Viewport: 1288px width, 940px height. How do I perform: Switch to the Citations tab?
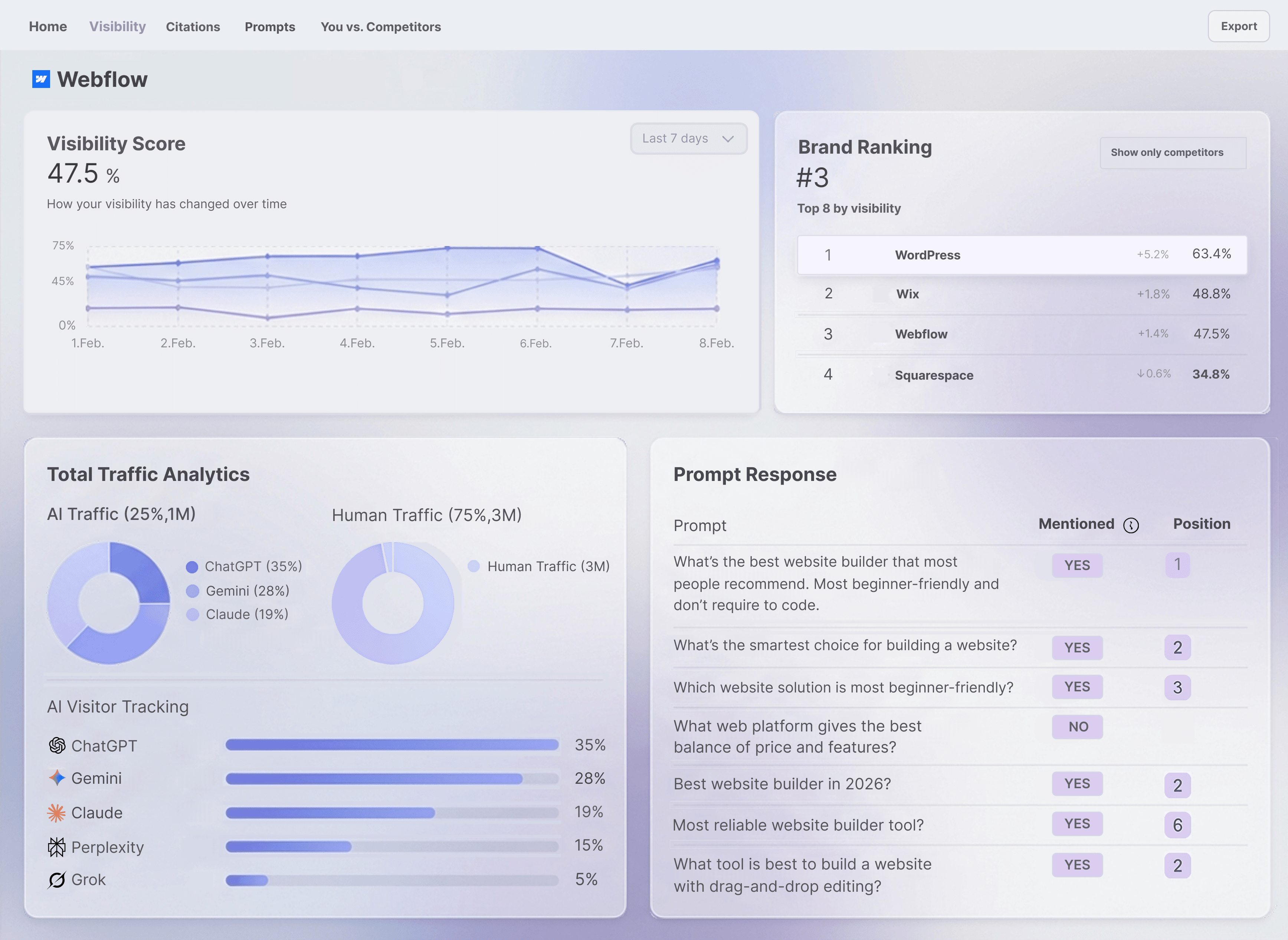click(x=193, y=26)
